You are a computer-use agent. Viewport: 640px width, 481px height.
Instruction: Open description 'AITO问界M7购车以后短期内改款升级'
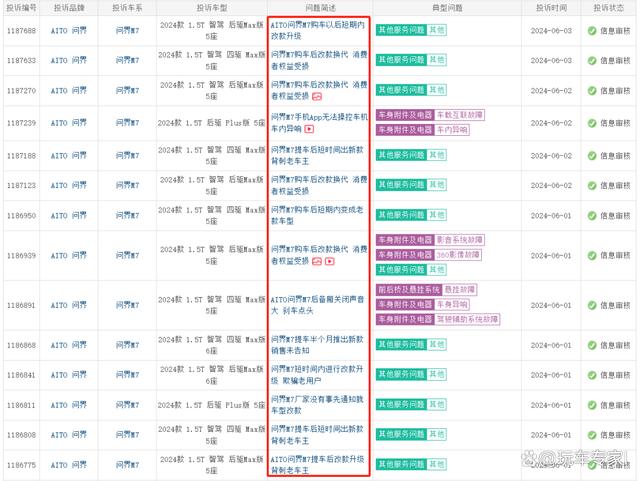coord(318,31)
